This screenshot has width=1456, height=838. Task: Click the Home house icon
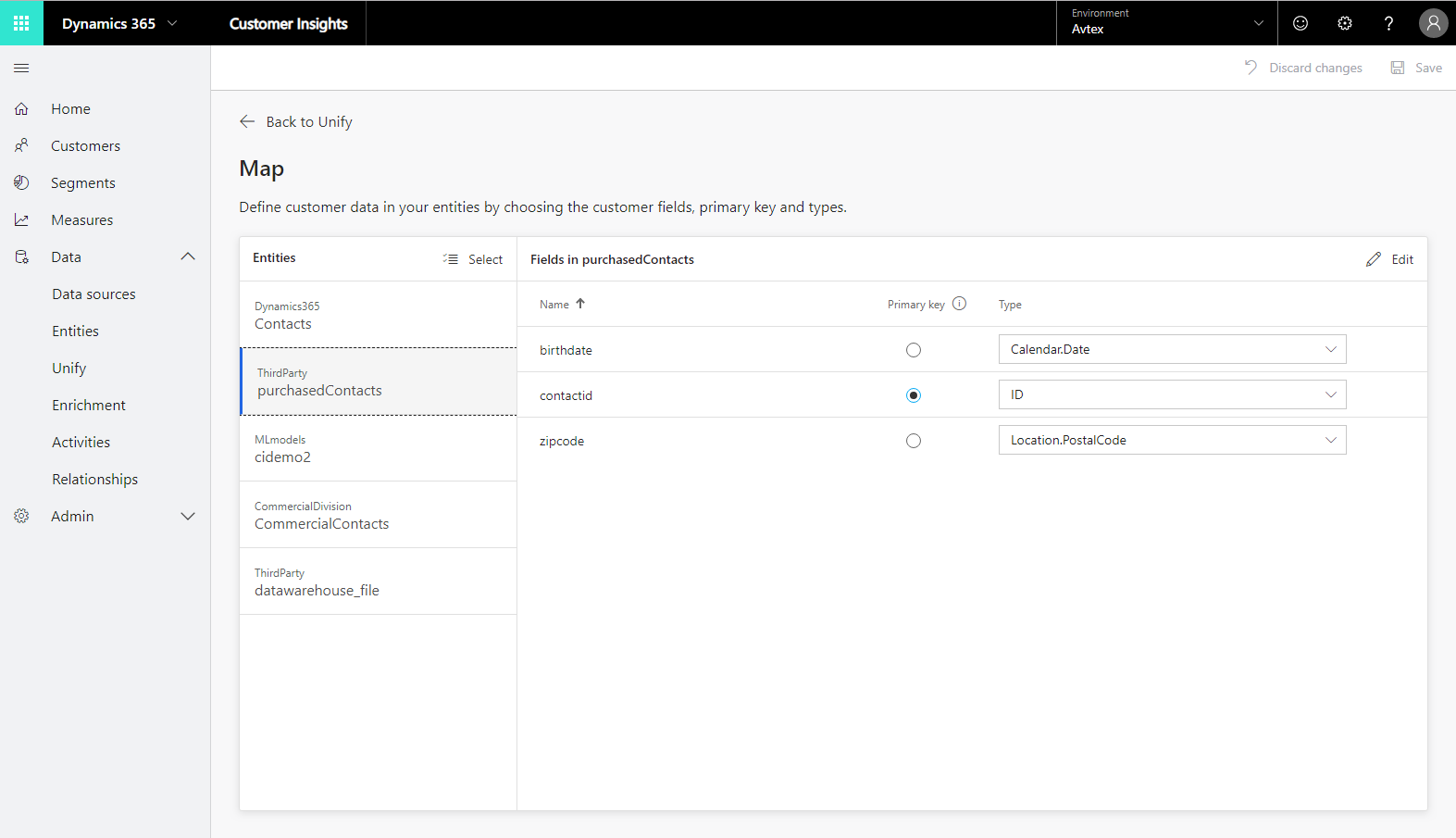click(21, 108)
